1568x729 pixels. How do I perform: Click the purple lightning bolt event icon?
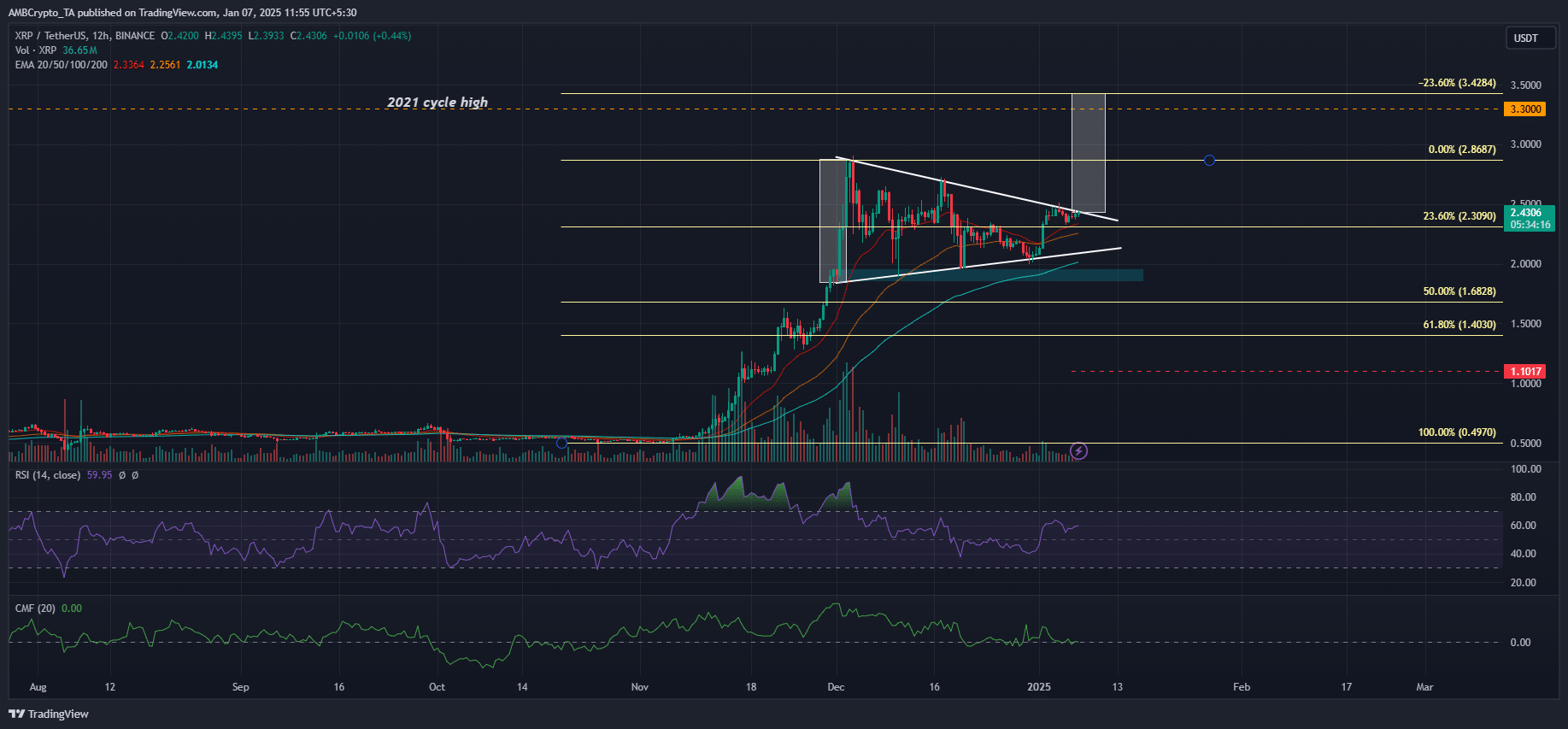click(x=1079, y=450)
